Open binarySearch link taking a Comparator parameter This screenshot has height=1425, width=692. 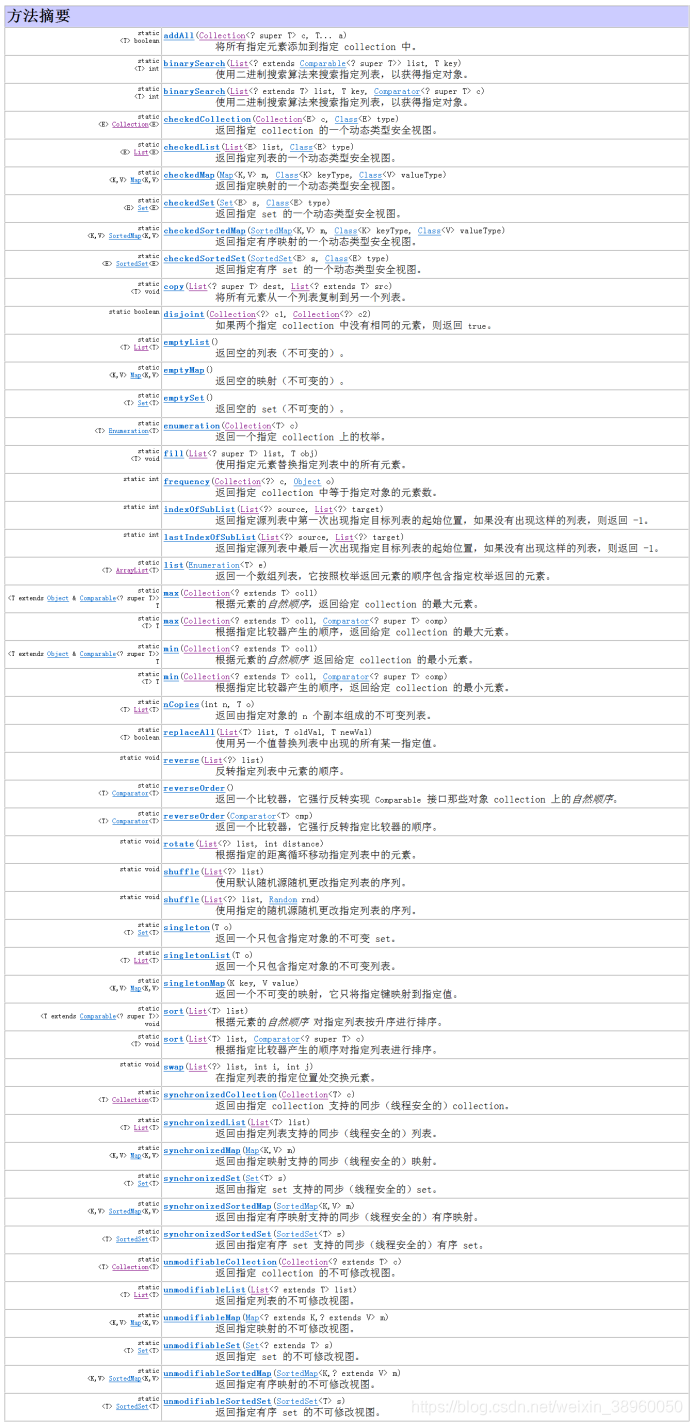pyautogui.click(x=194, y=91)
